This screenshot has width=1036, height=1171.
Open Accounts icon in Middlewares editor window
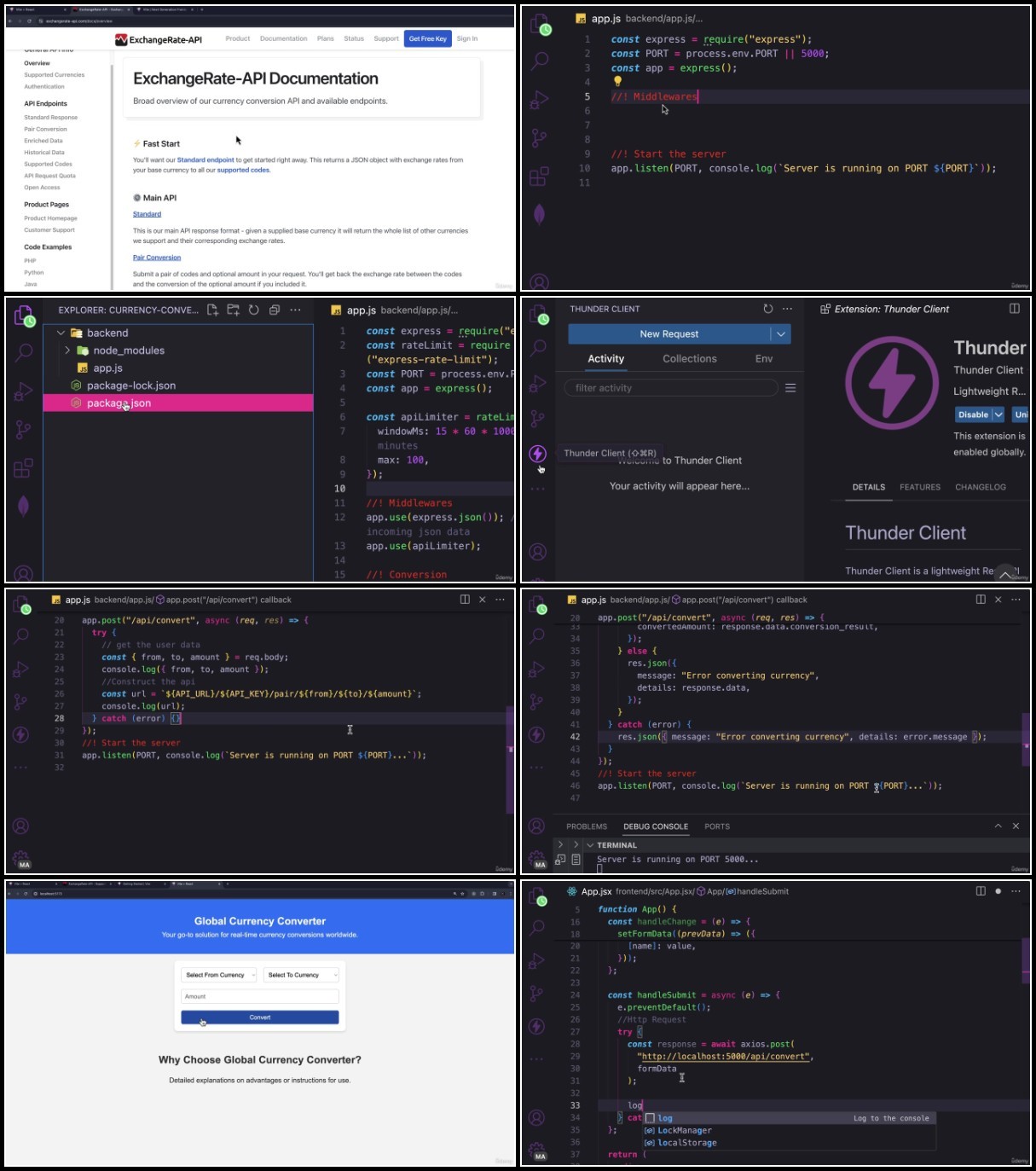(539, 281)
